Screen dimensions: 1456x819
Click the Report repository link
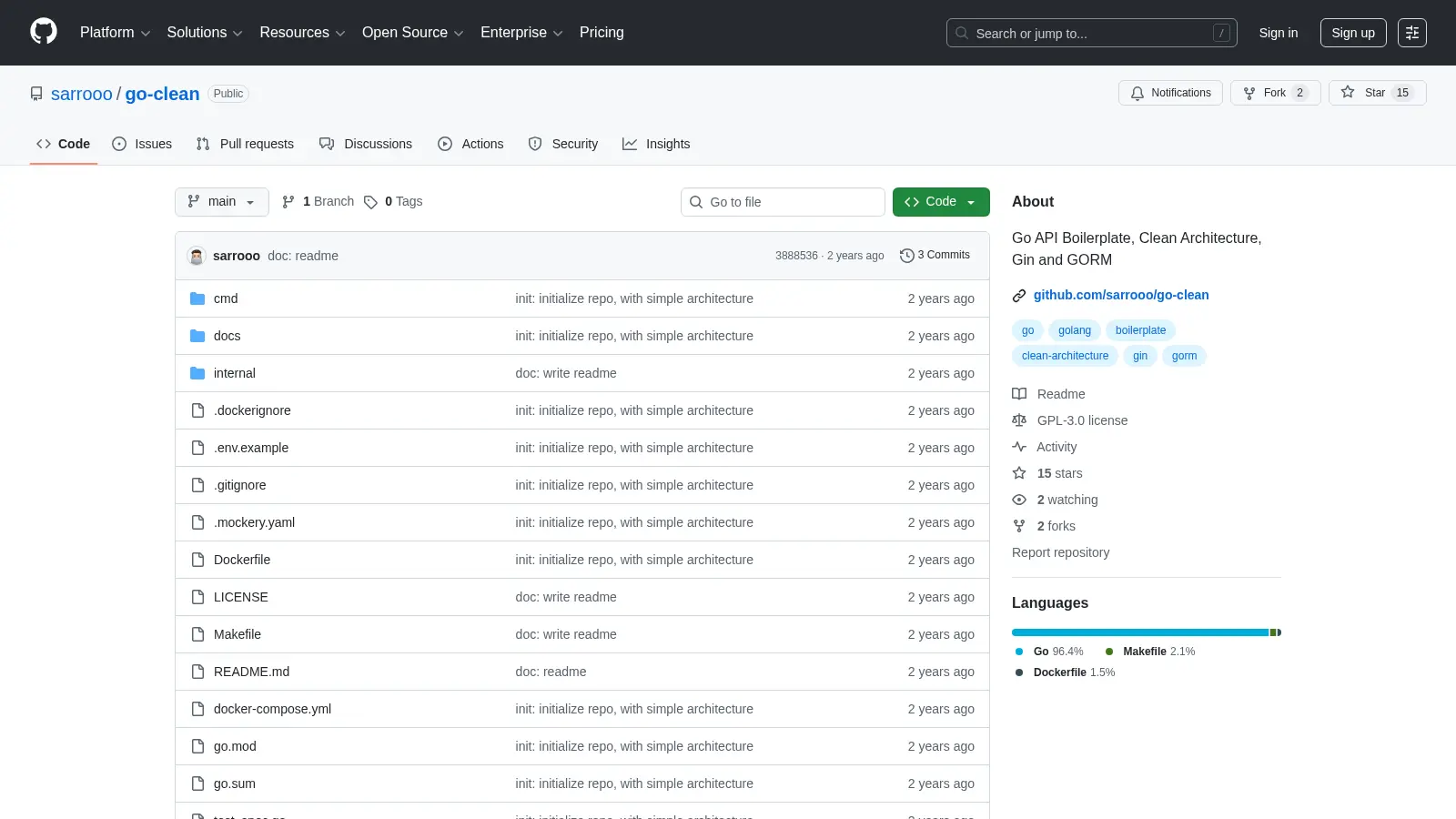click(x=1060, y=552)
